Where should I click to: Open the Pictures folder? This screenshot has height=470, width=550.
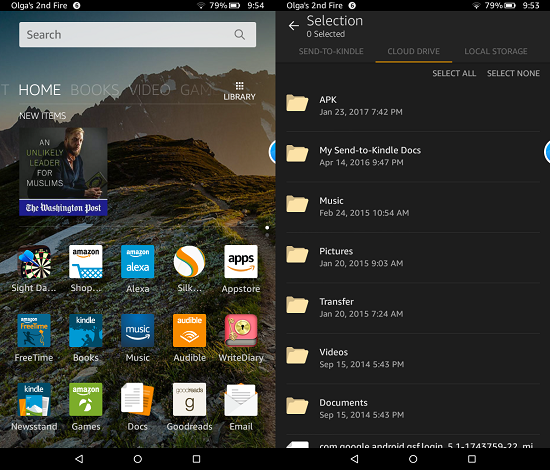[x=413, y=257]
